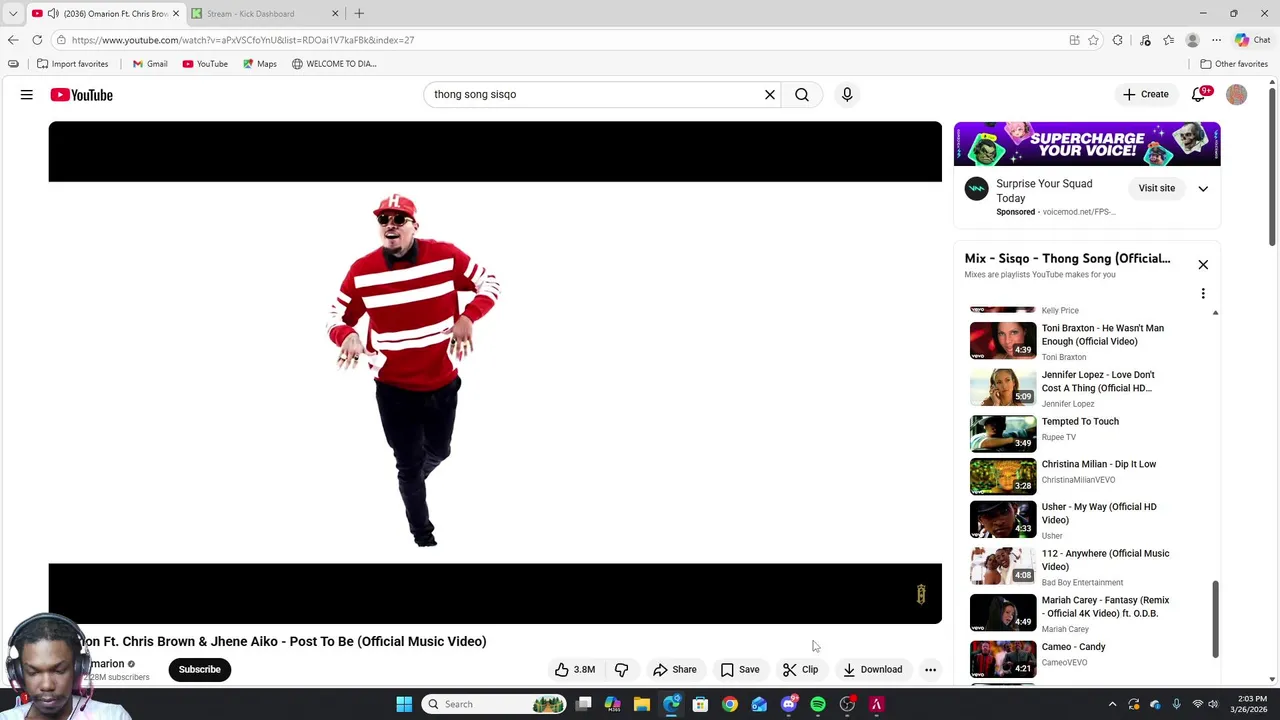Share the video
1280x720 pixels.
click(x=674, y=670)
